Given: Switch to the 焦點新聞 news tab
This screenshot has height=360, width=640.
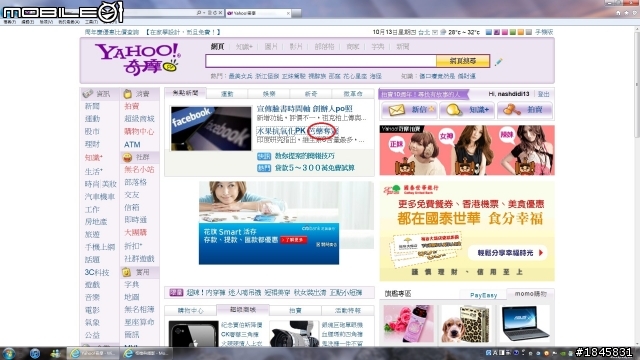Looking at the screenshot, I should tap(185, 93).
